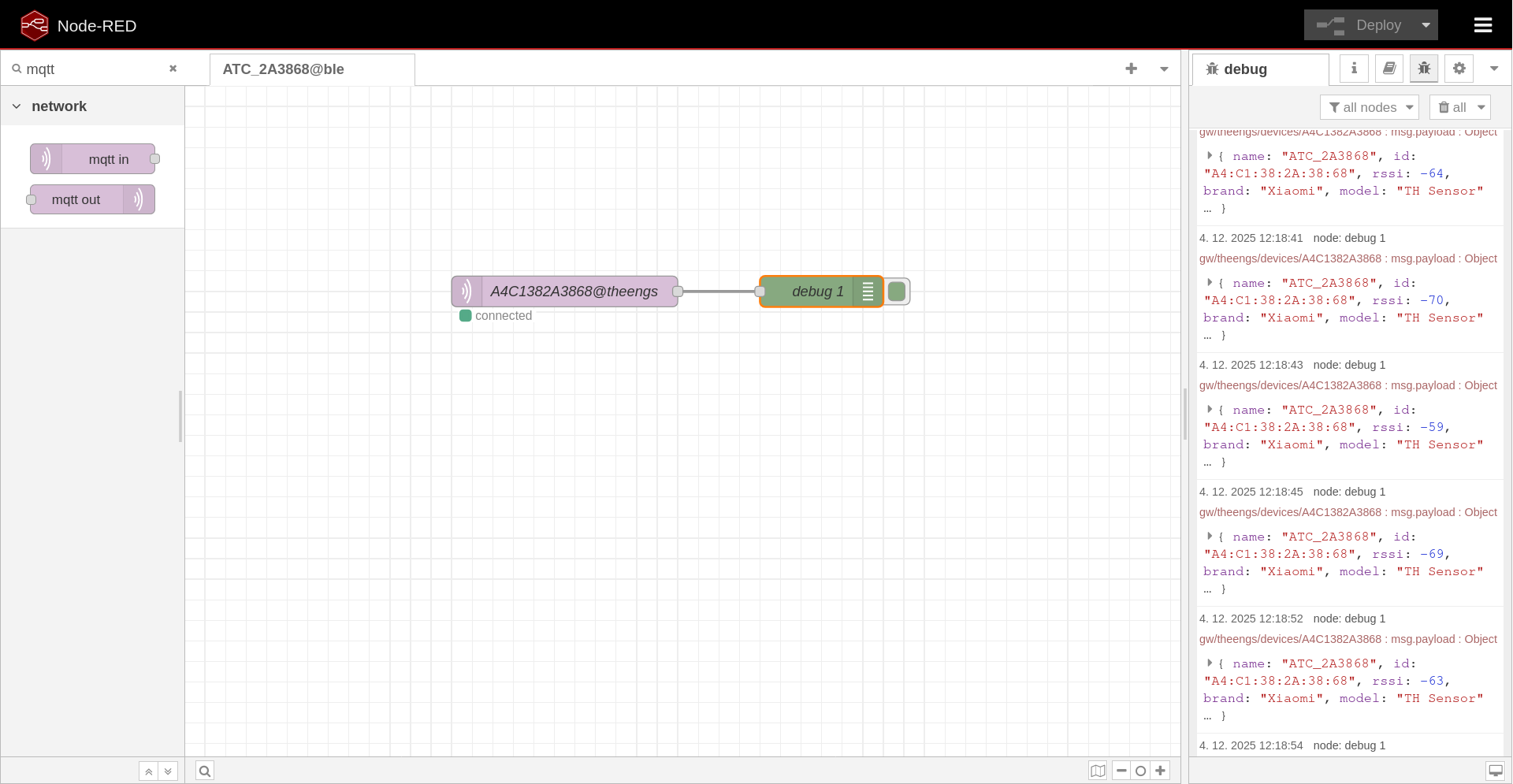
Task: Select the debug bug icon in sidebar
Action: point(1424,69)
